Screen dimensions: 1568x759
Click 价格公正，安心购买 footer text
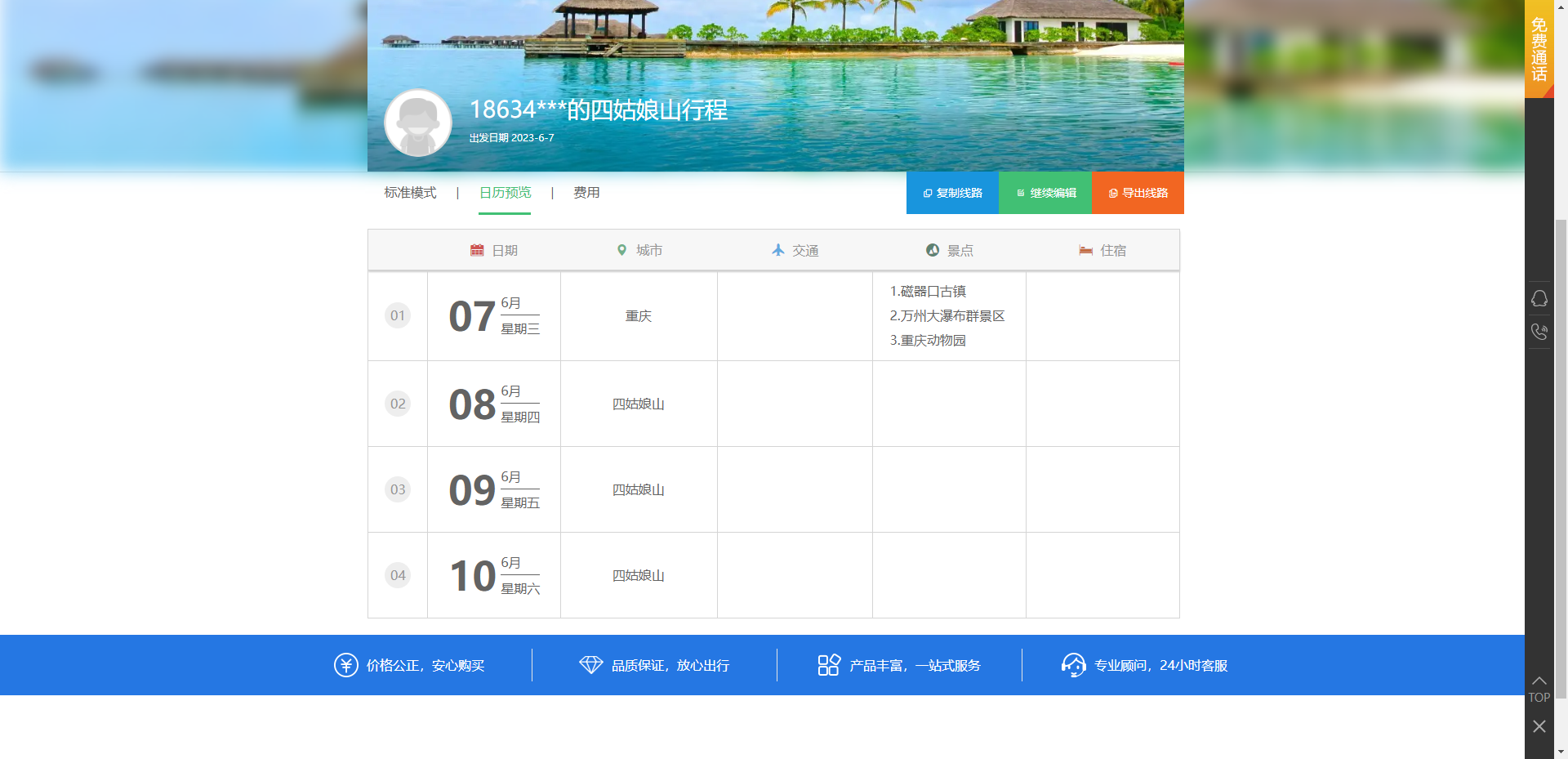point(425,666)
